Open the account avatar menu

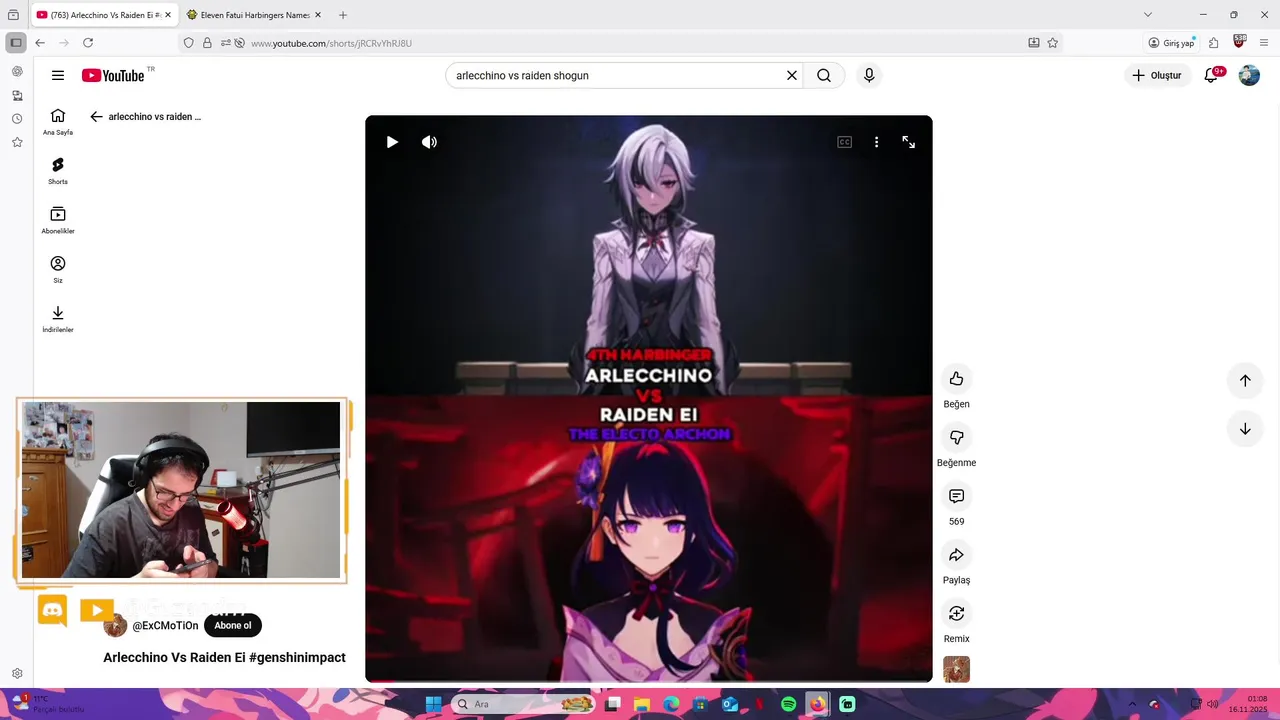tap(1249, 75)
